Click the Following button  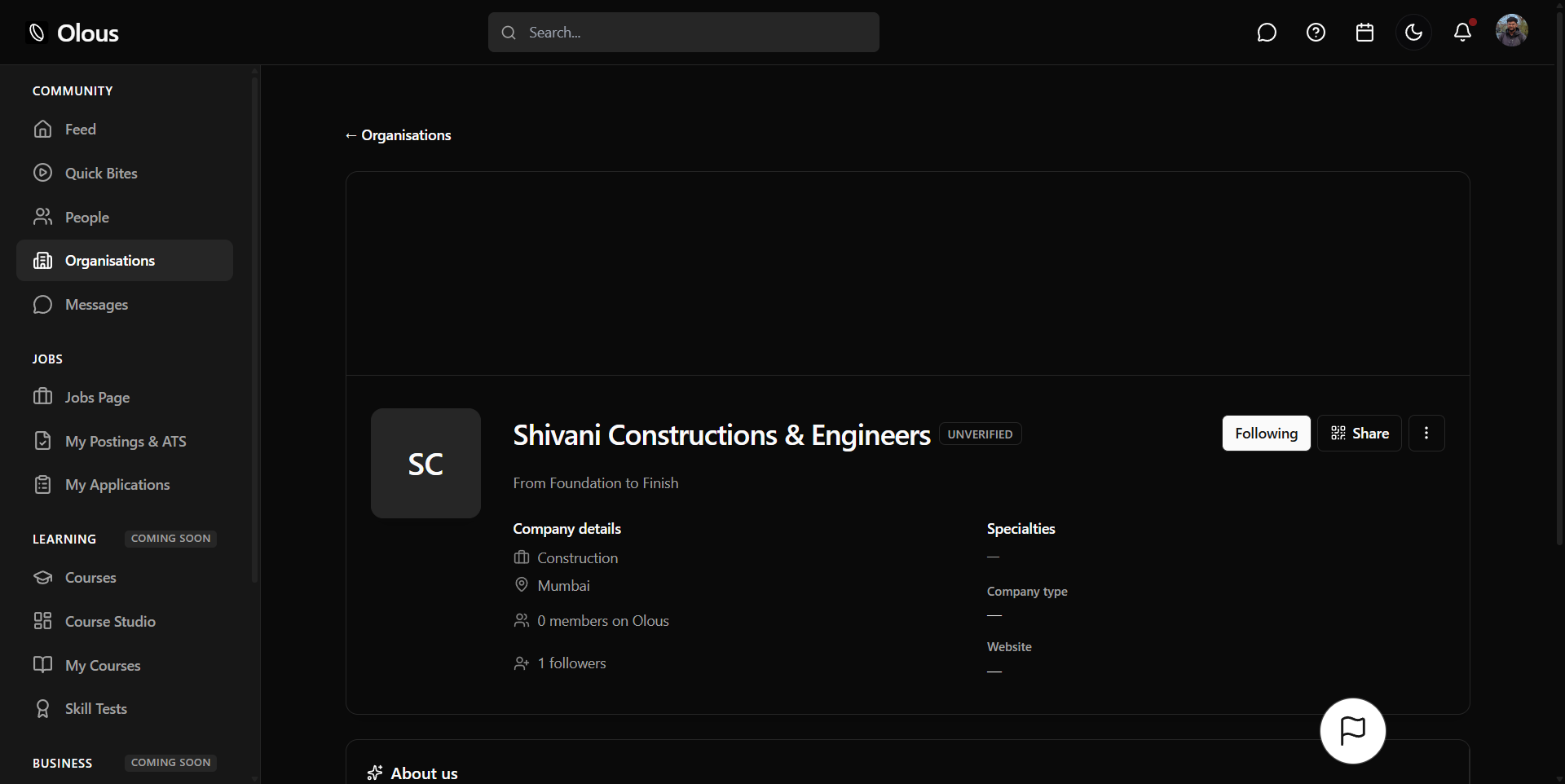coord(1267,434)
